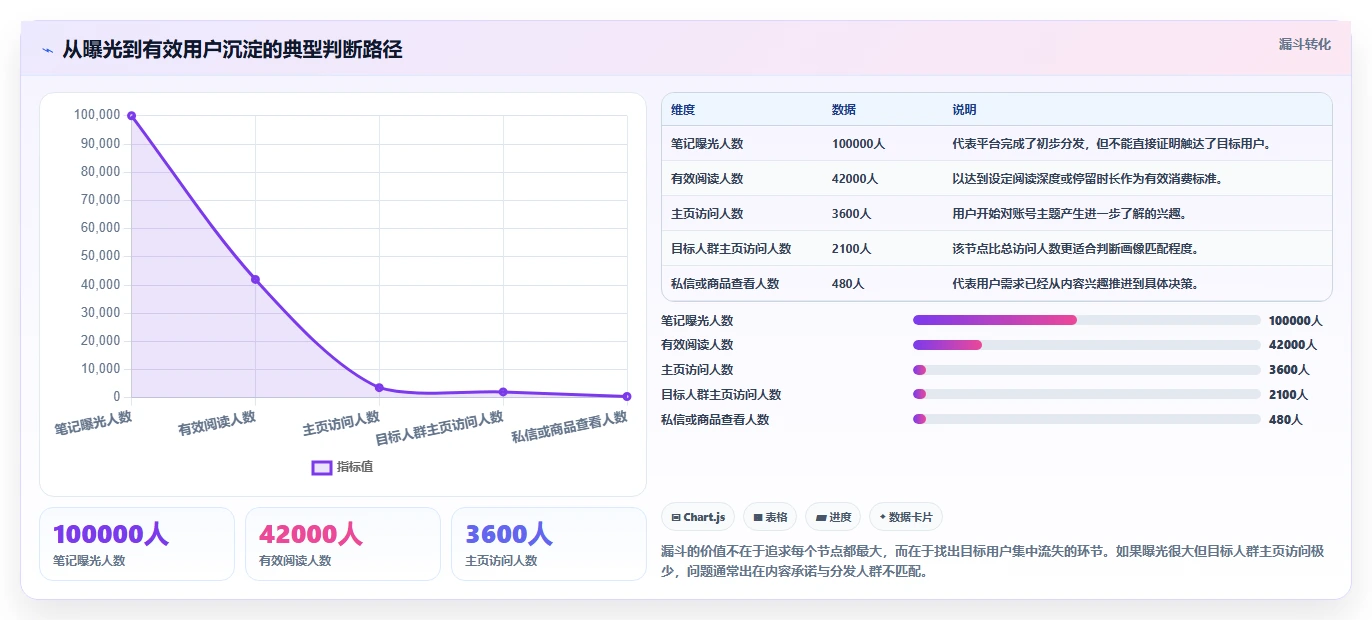Click the 100000人 table cell
Viewport: 1372px width, 620px height.
(859, 144)
